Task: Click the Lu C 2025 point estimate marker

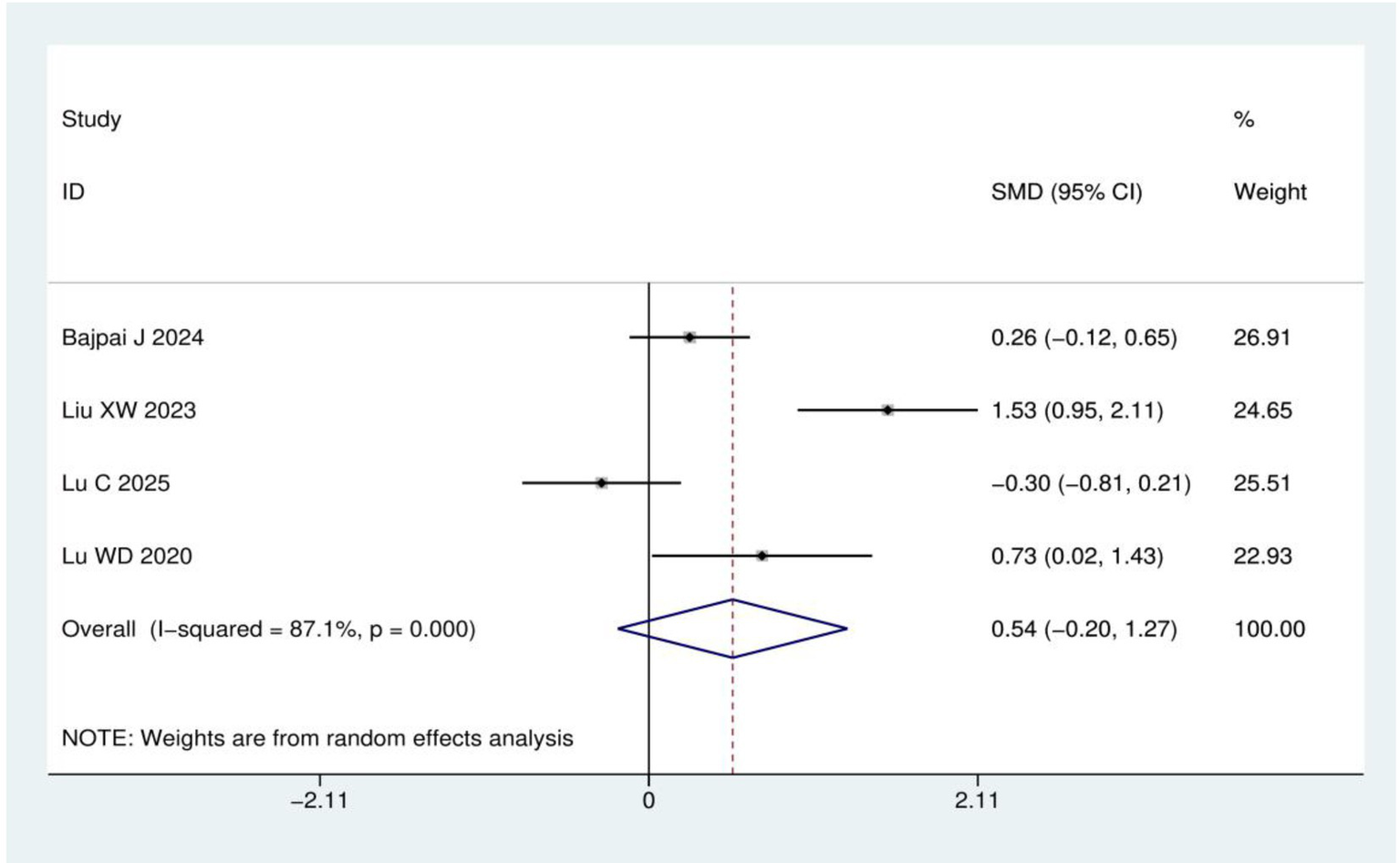Action: click(602, 483)
